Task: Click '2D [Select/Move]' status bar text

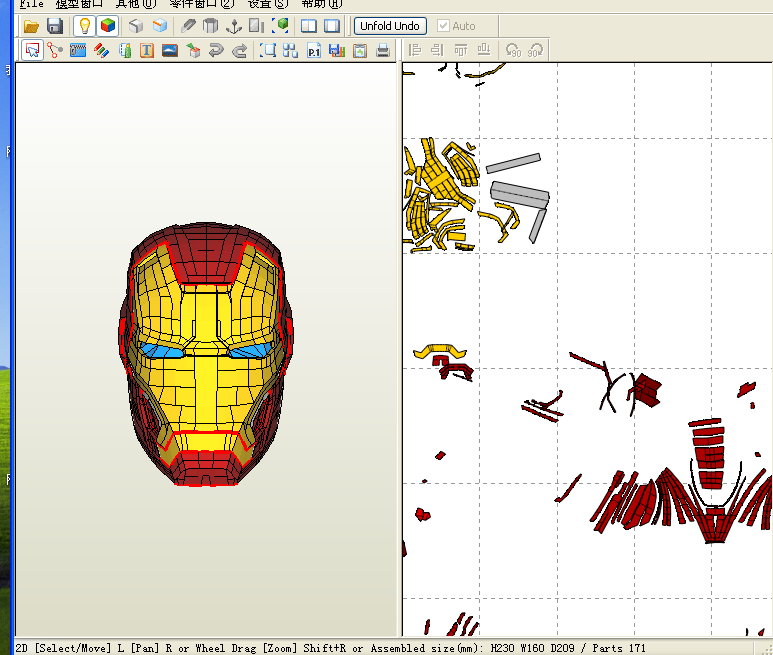Action: [63, 648]
